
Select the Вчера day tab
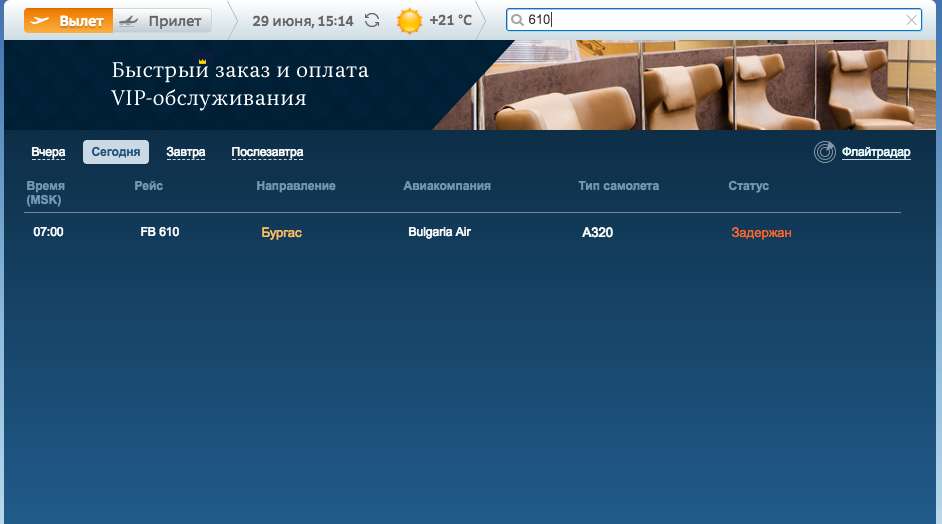pyautogui.click(x=48, y=152)
